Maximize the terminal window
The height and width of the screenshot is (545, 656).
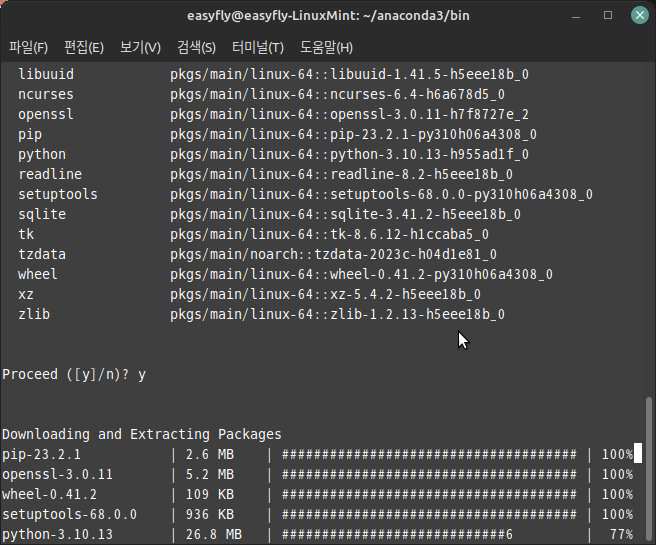click(x=608, y=15)
